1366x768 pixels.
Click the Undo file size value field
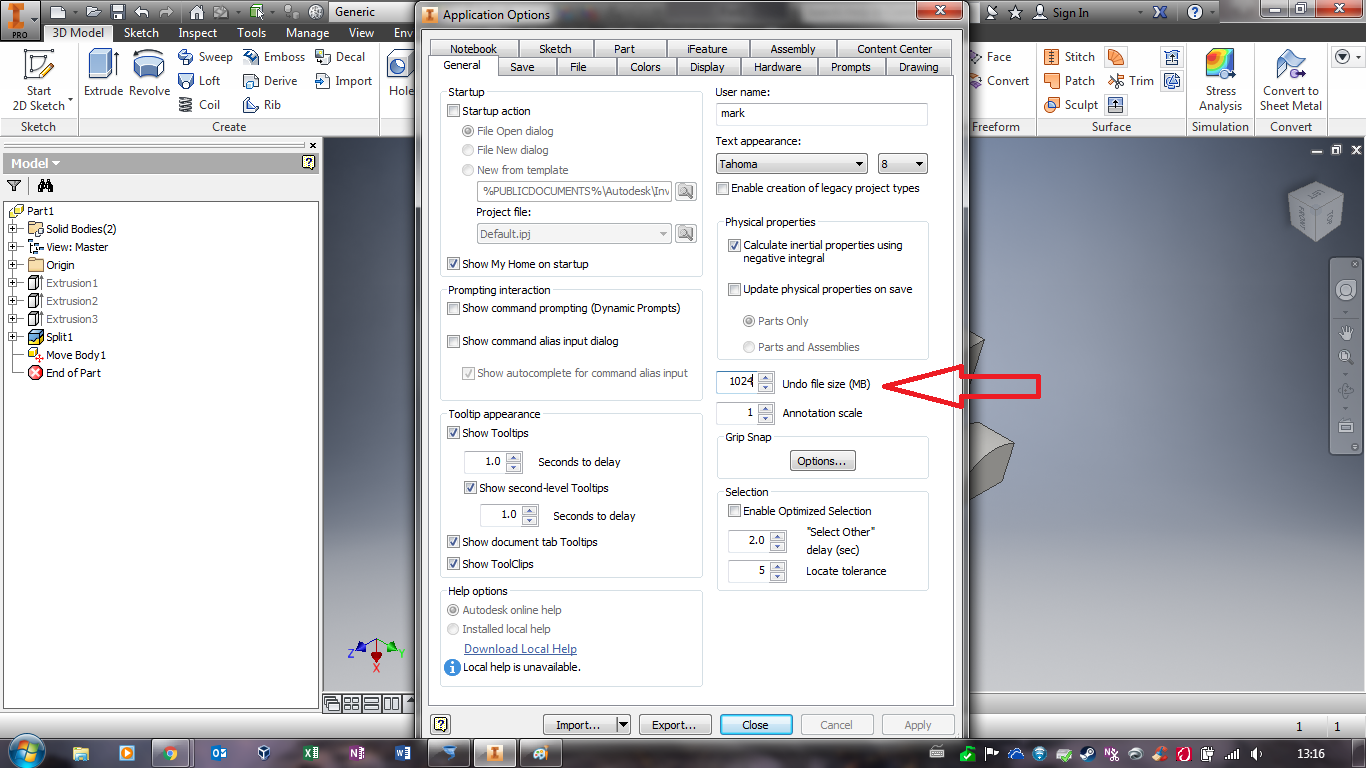[737, 382]
